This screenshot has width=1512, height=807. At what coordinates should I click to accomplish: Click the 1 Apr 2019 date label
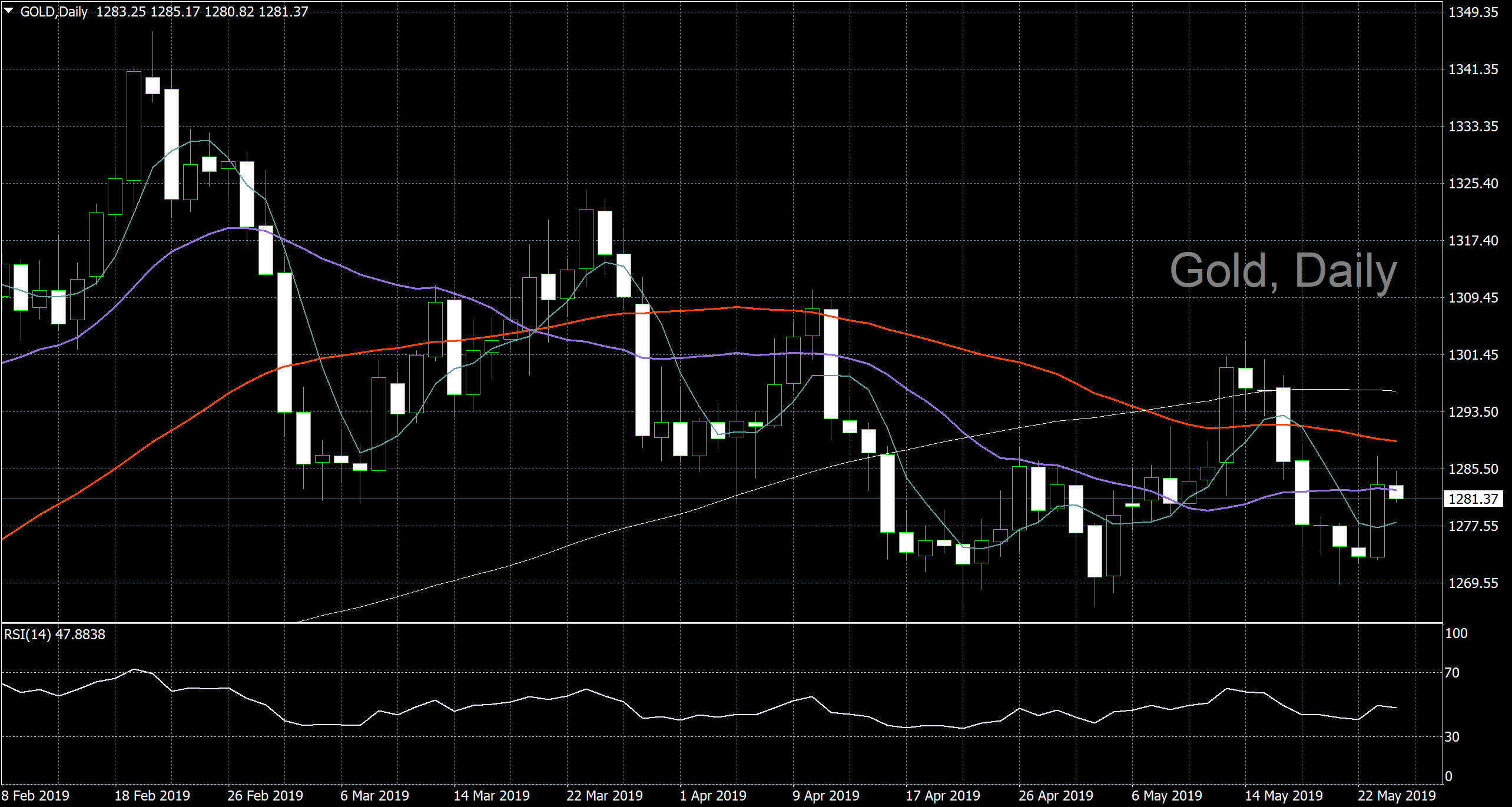713,796
